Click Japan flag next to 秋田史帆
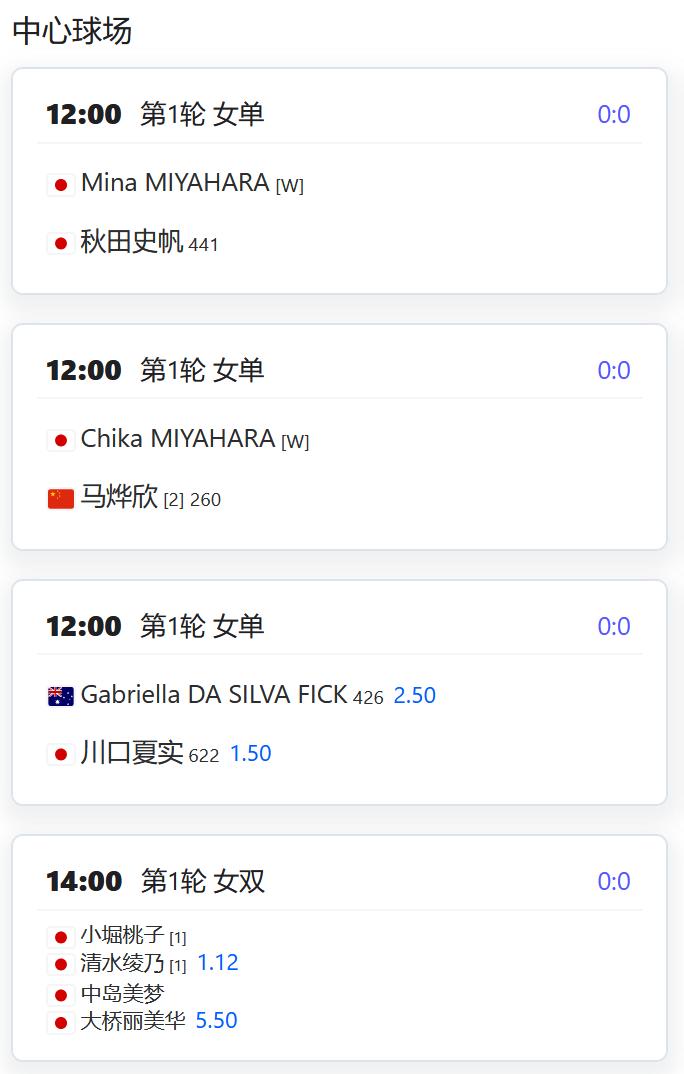 [x=61, y=243]
